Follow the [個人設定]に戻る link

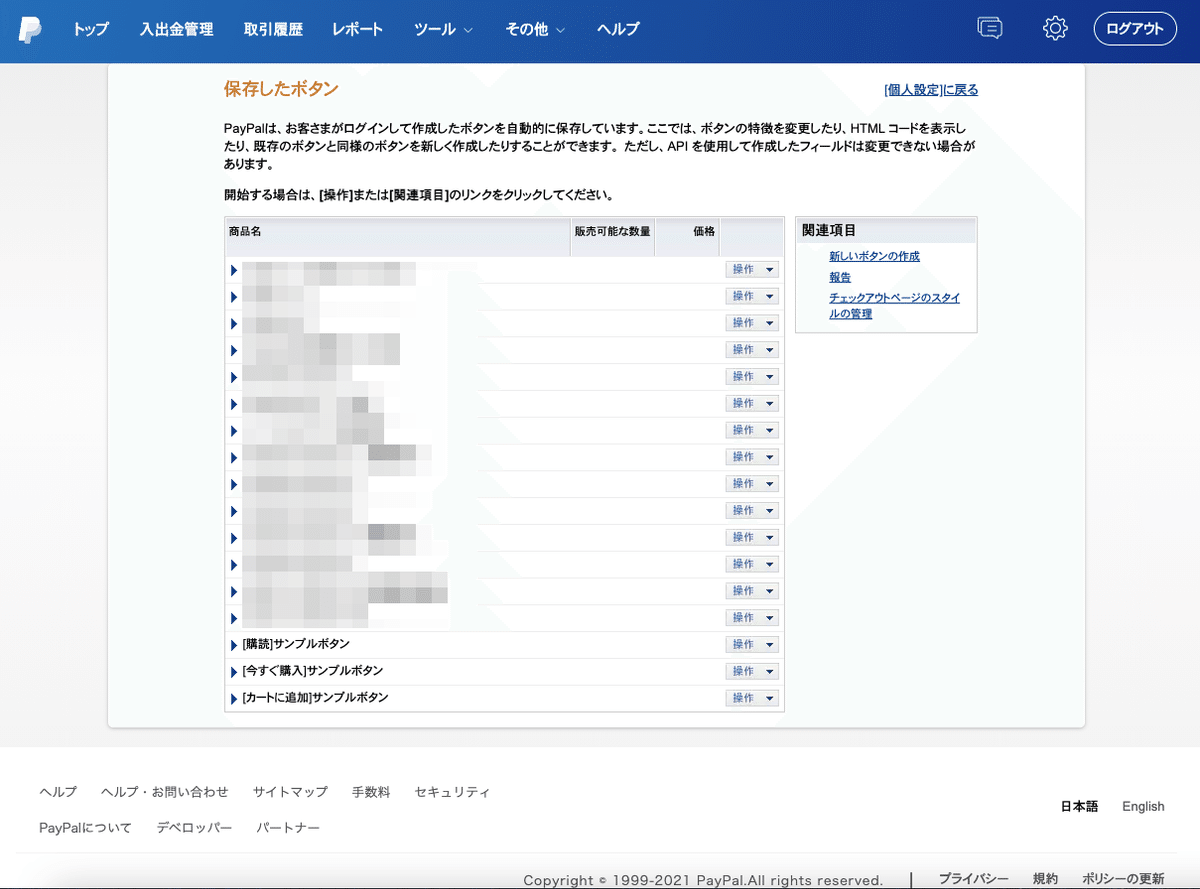[x=931, y=90]
